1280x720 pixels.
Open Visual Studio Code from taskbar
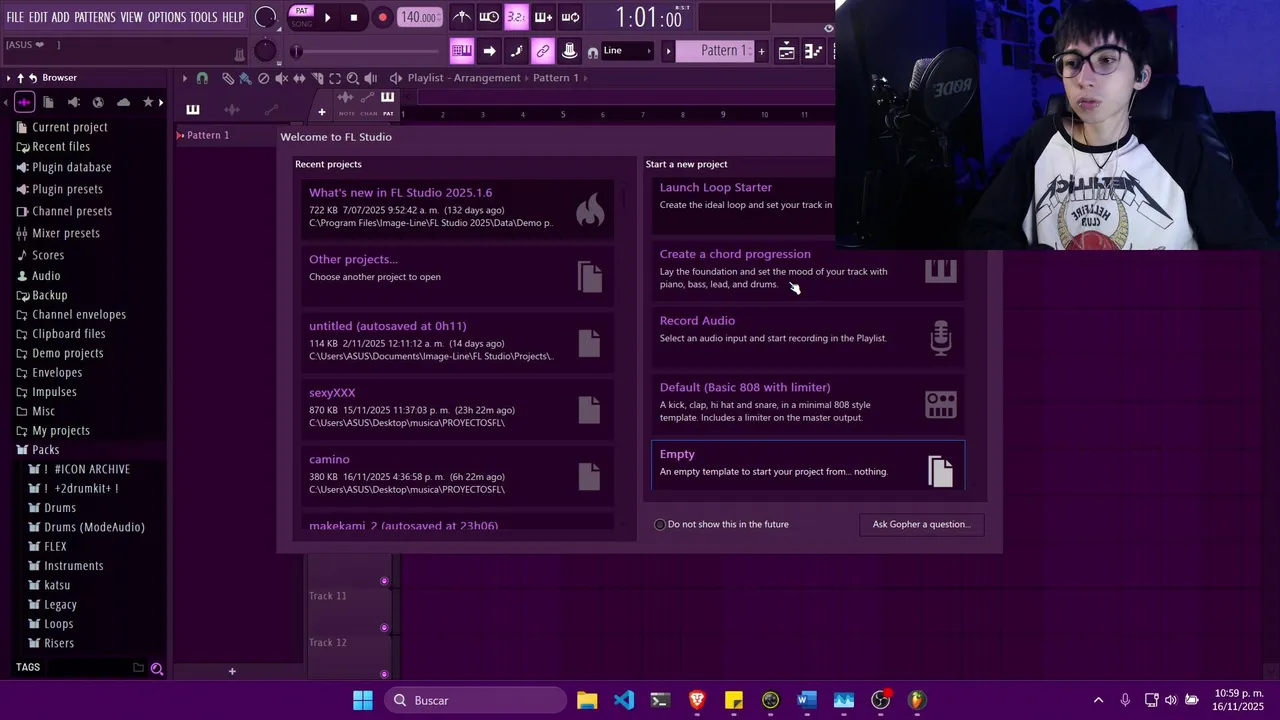pos(624,700)
